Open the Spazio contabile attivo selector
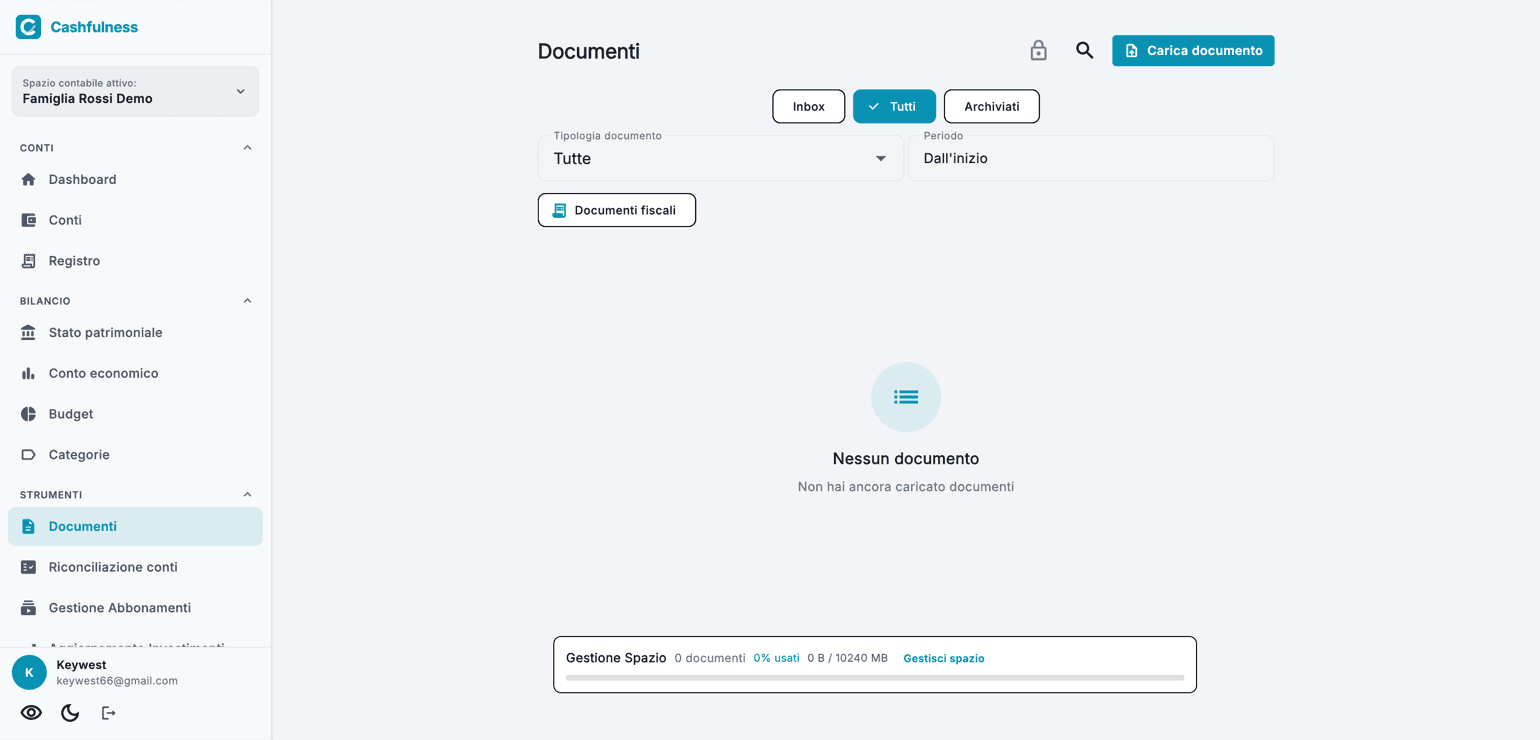Image resolution: width=1540 pixels, height=740 pixels. pyautogui.click(x=135, y=91)
